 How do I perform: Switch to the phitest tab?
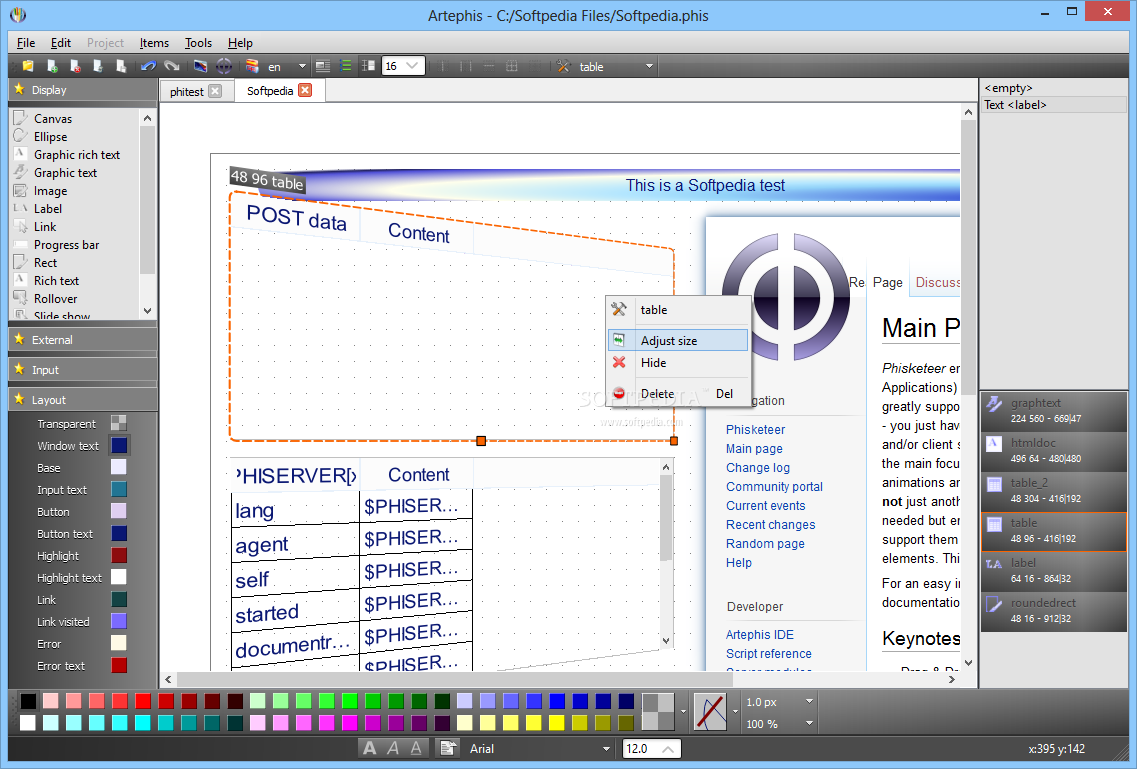(186, 91)
